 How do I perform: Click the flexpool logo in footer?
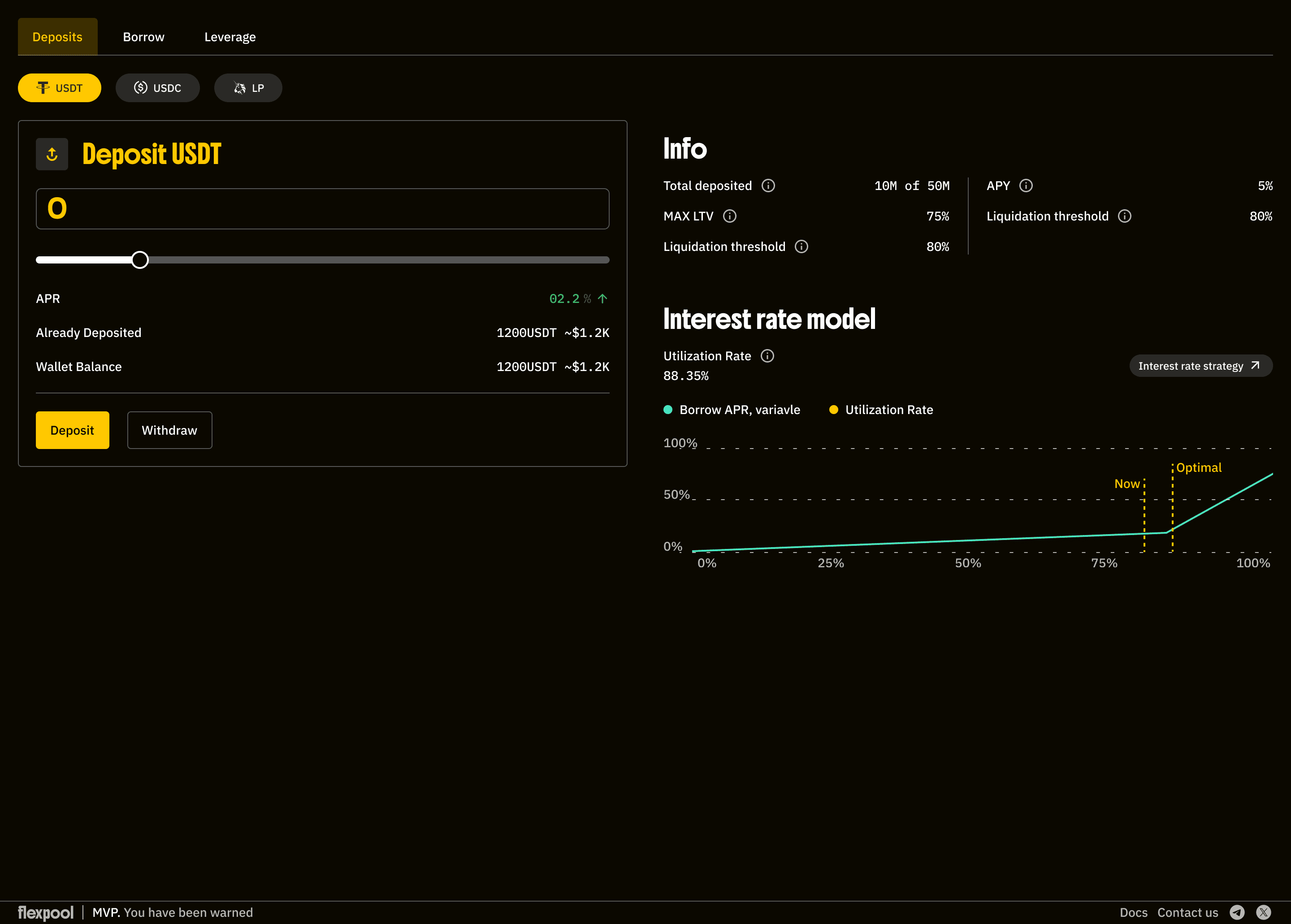[x=46, y=913]
